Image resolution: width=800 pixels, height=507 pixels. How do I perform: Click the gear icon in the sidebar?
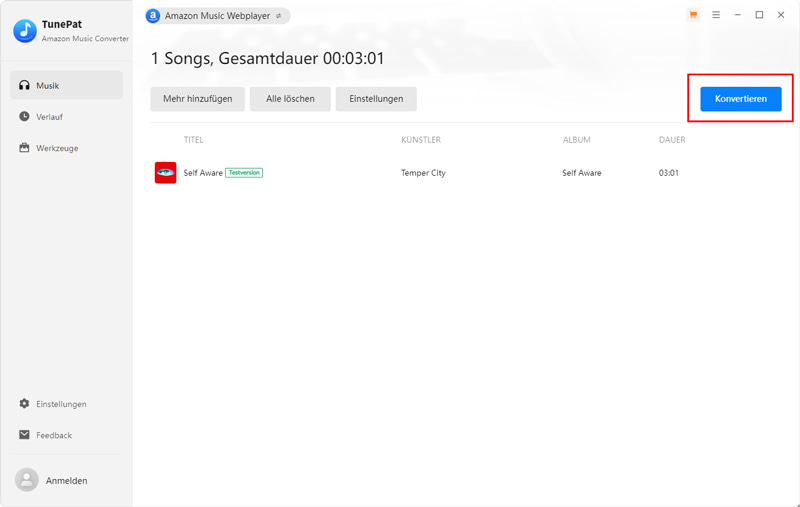24,403
